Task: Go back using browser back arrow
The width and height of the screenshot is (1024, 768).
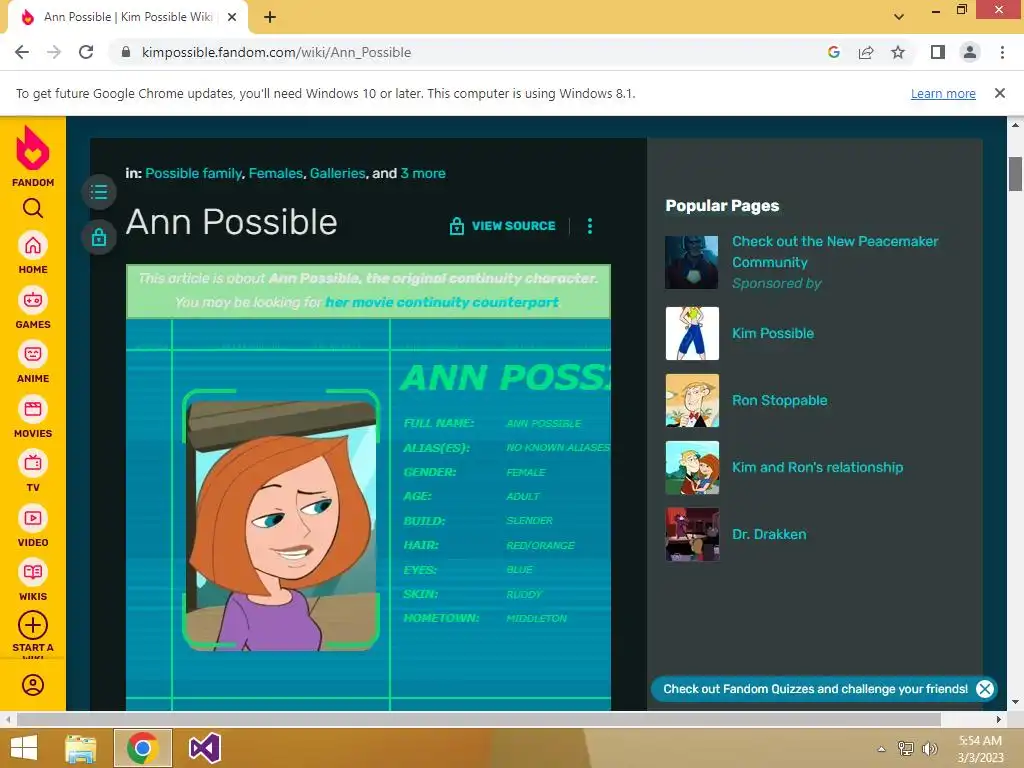Action: click(22, 52)
